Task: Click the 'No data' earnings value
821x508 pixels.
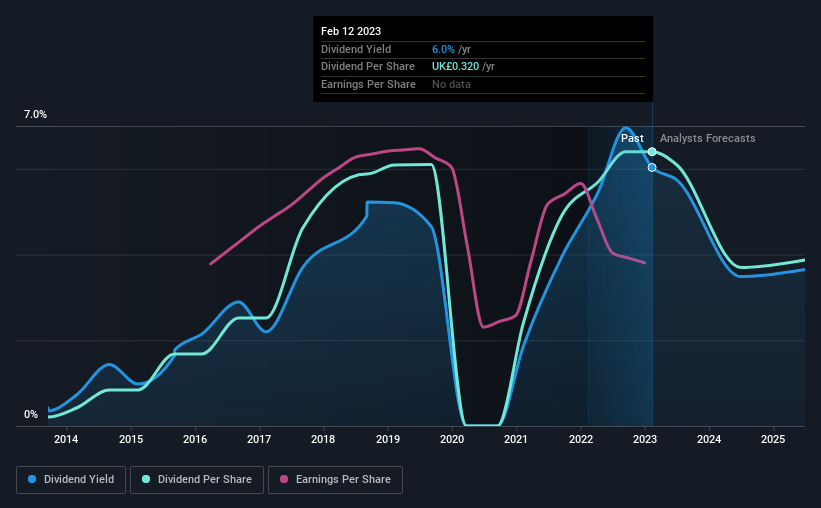Action: [x=451, y=84]
